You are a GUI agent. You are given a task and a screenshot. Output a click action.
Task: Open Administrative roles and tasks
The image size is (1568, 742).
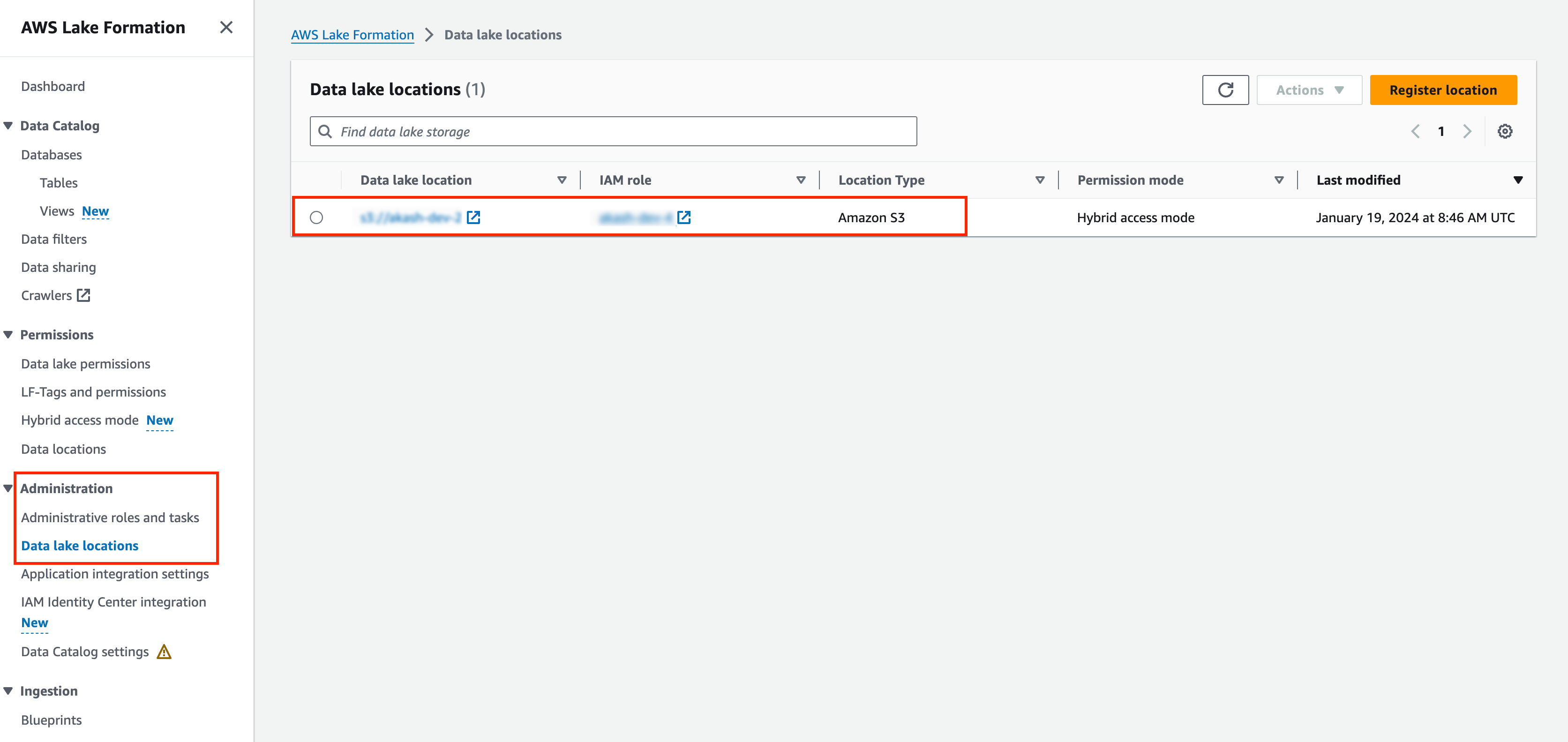point(110,517)
